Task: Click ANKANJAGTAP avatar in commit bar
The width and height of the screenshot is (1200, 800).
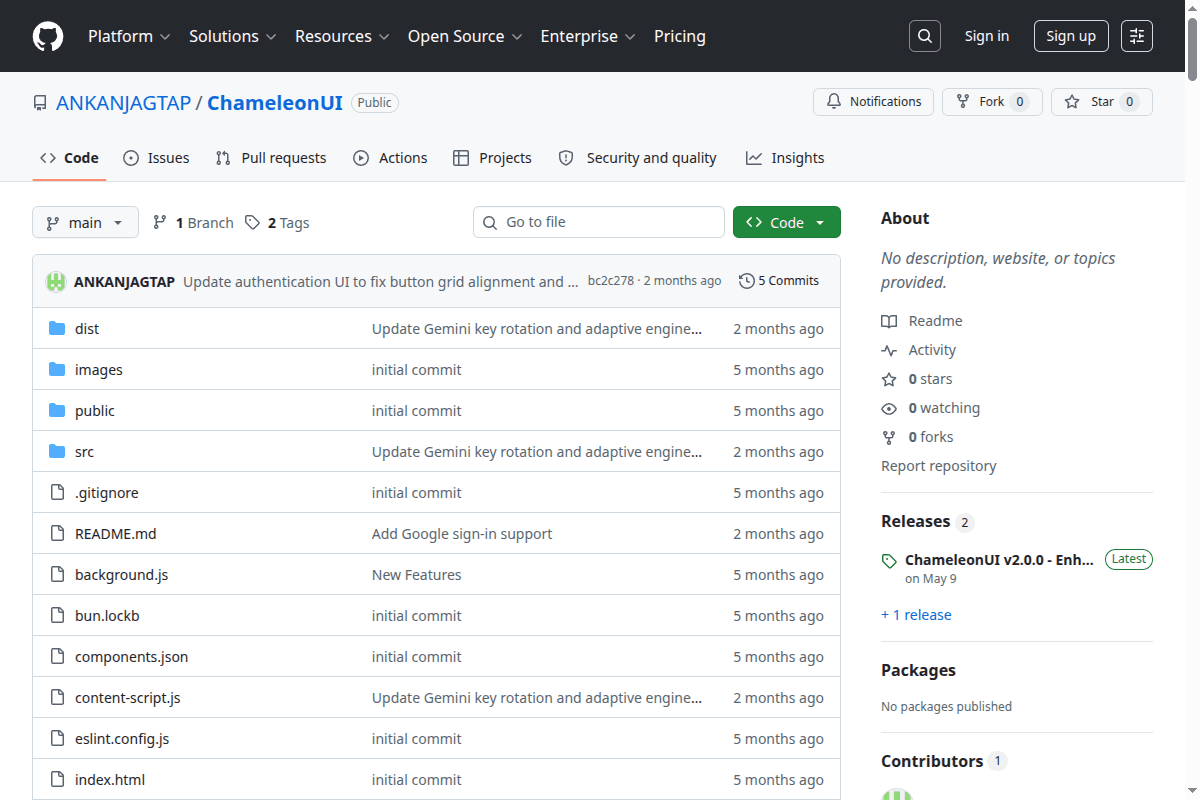Action: tap(56, 282)
